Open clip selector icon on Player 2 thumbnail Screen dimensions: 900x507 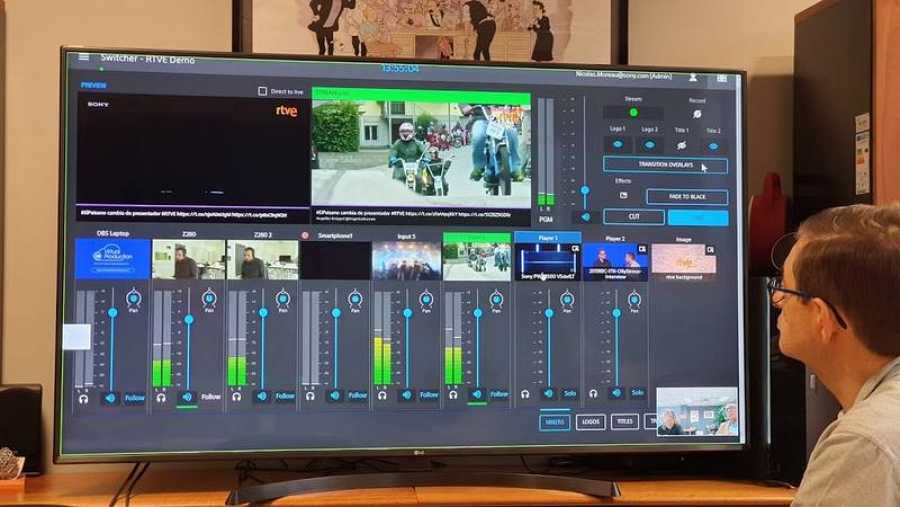coord(642,249)
